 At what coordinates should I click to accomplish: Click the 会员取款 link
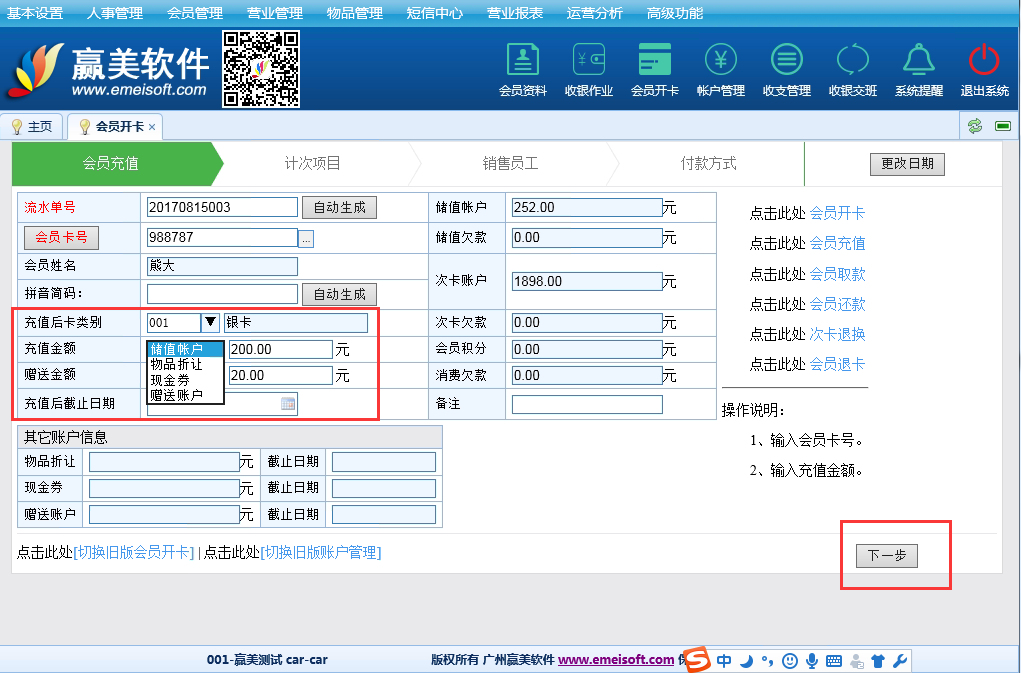click(837, 274)
